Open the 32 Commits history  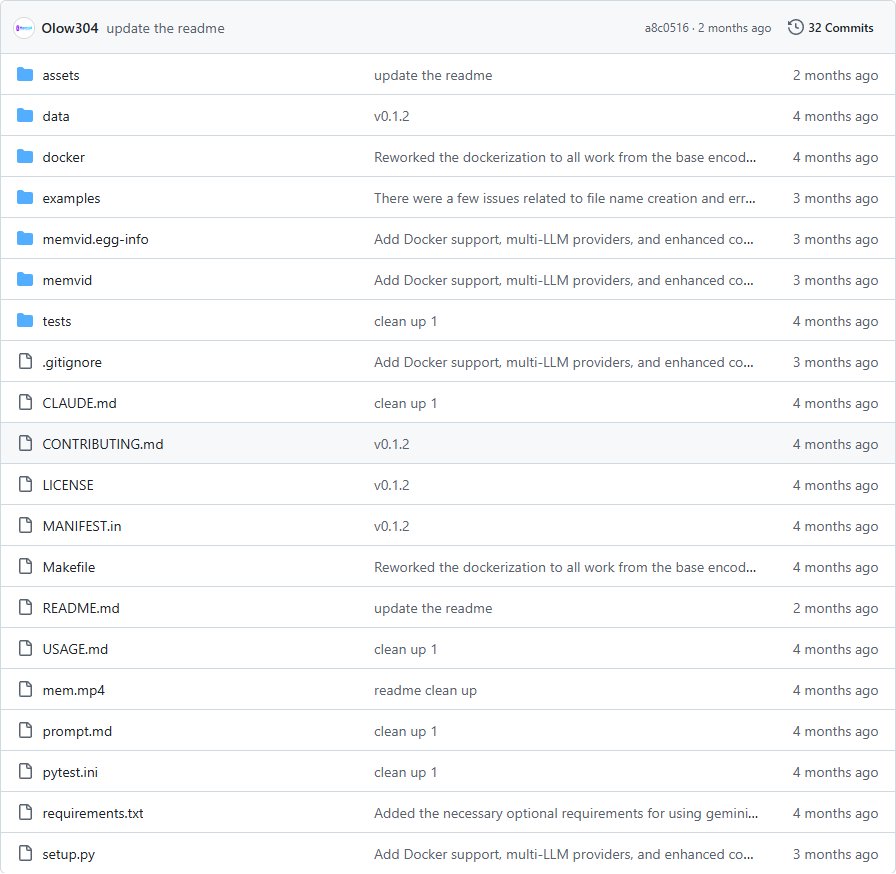click(x=840, y=28)
